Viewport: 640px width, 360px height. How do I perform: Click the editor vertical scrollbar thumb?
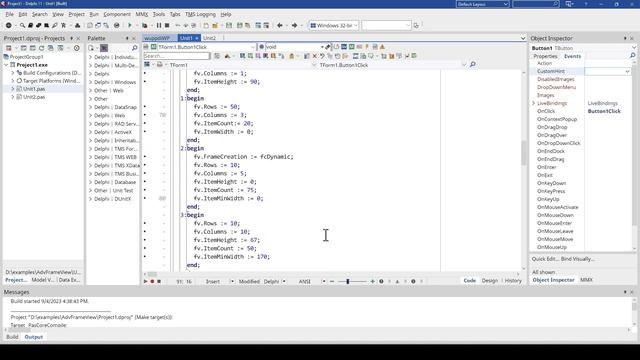(524, 153)
